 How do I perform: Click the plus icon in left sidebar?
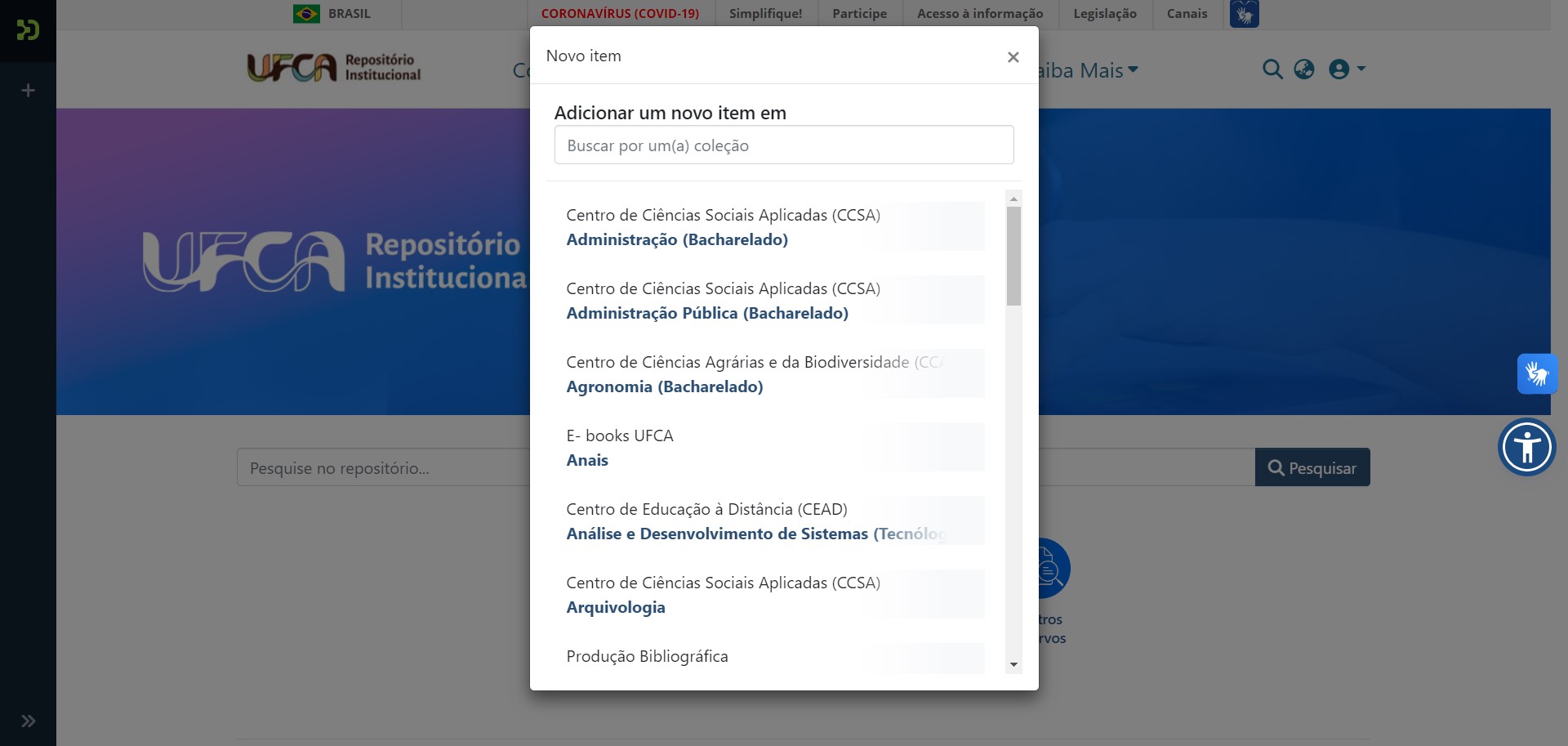click(28, 91)
